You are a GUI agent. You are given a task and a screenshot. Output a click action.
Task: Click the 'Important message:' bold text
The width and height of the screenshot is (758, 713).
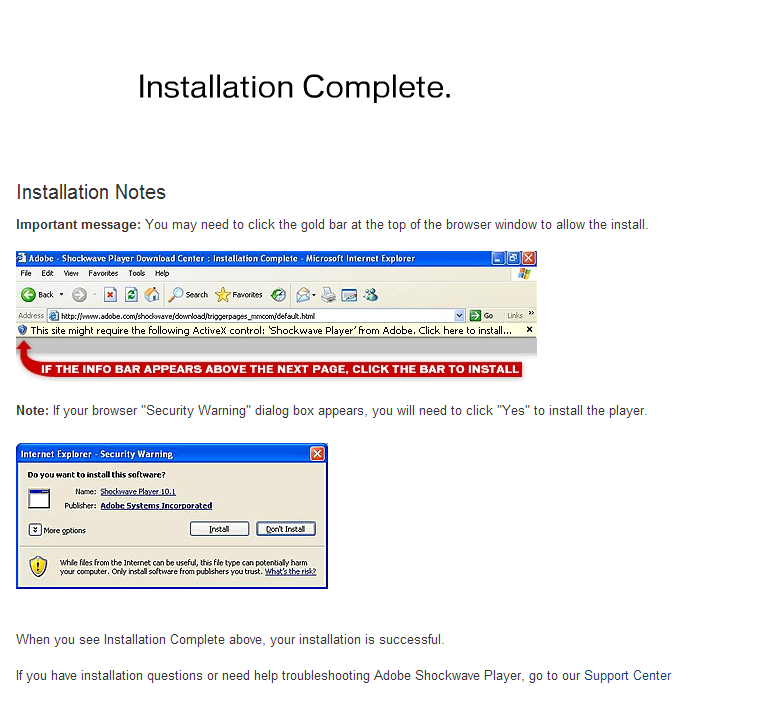[78, 225]
